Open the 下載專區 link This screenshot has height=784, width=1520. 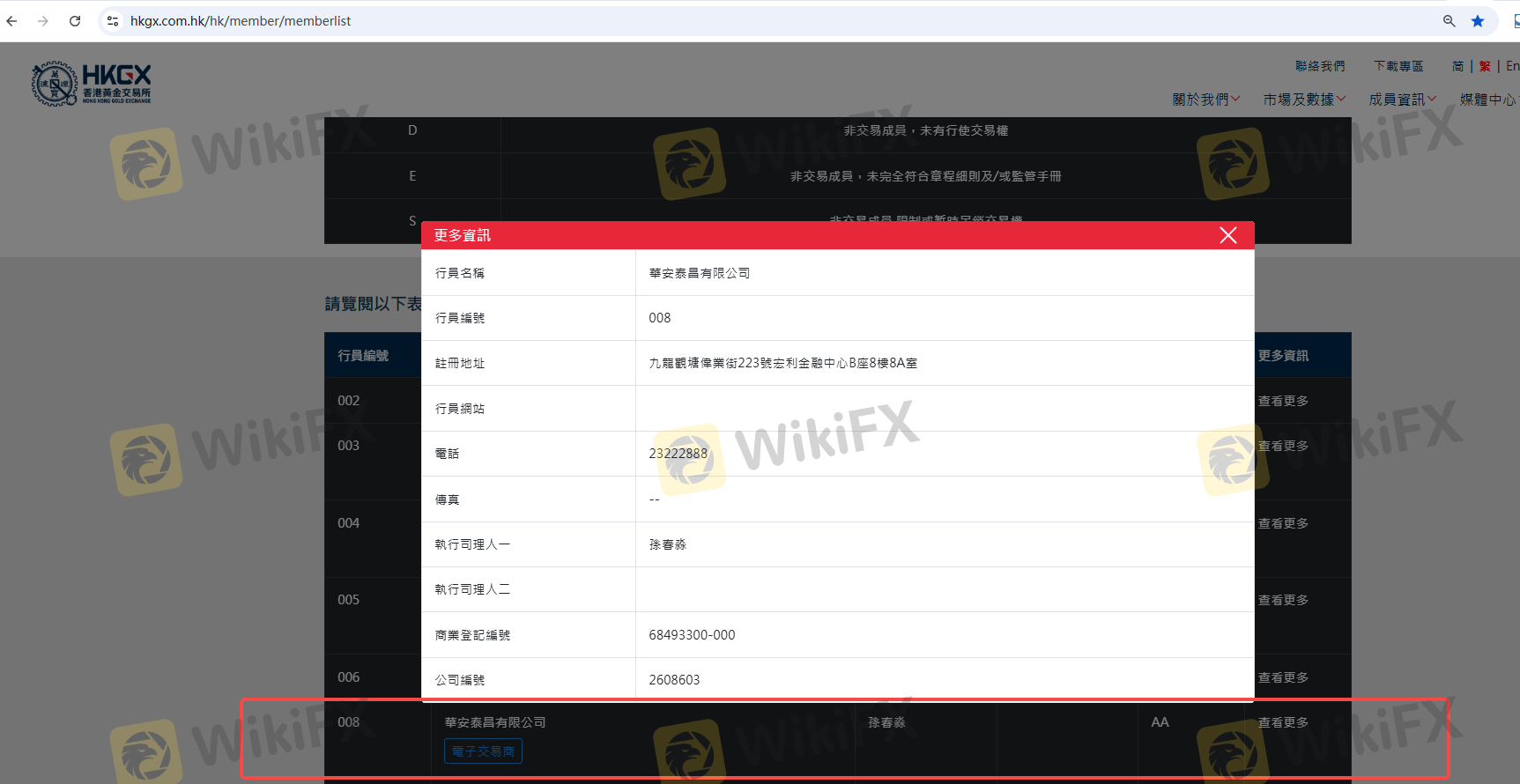coord(1398,66)
